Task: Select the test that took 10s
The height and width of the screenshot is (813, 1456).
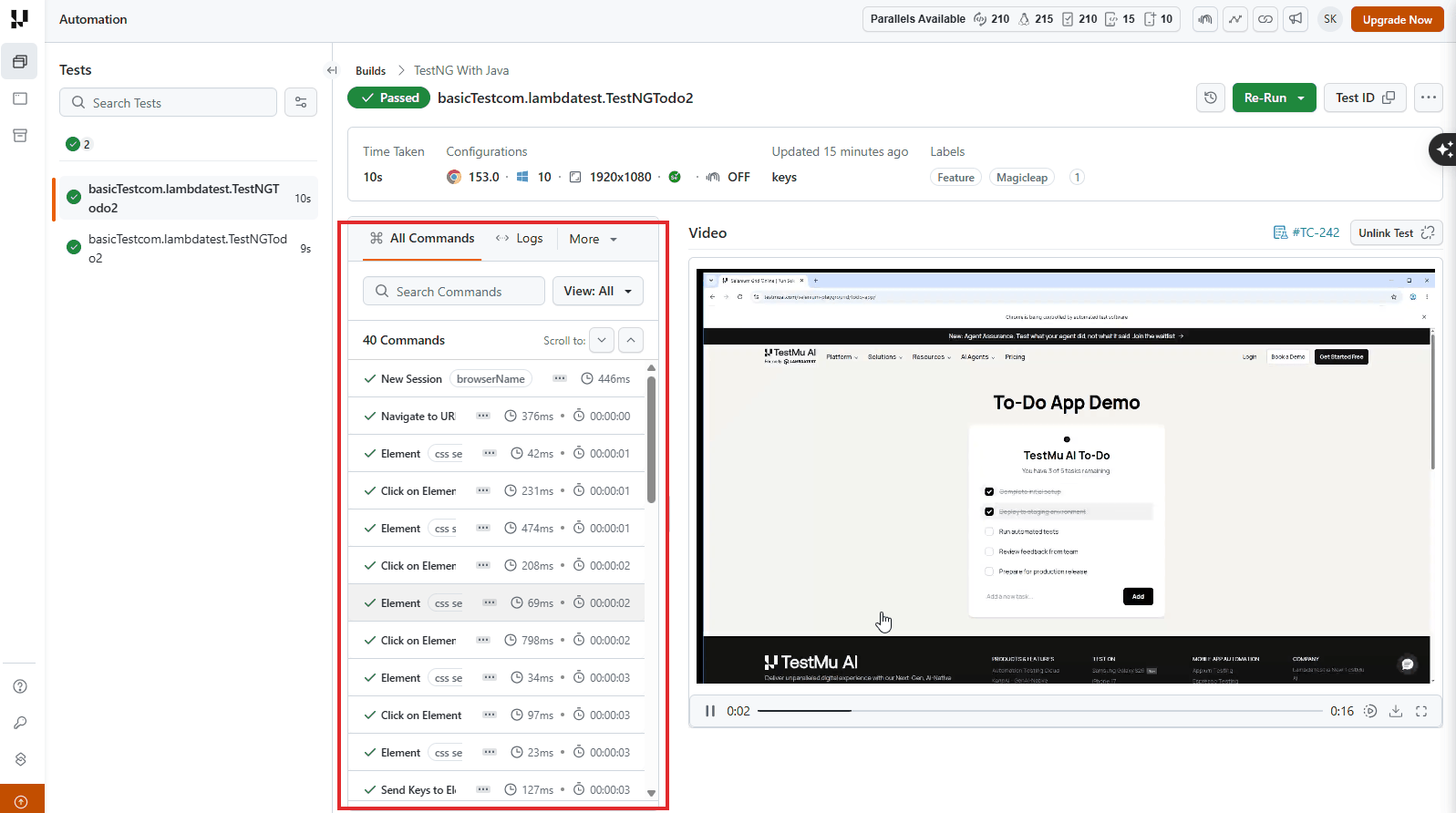Action: 185,198
